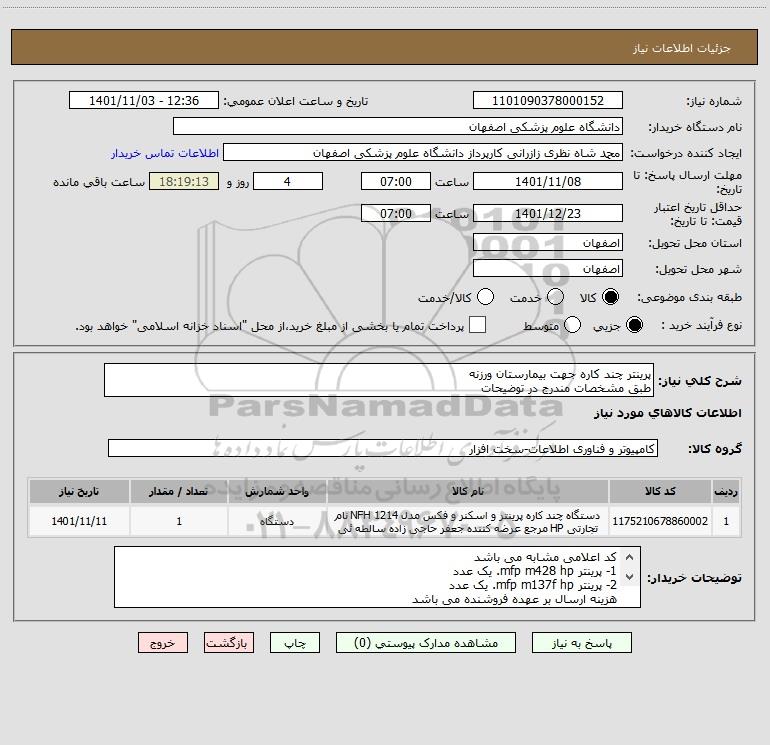This screenshot has height=745, width=770.
Task: Click the delivery province field اصفهان
Action: click(x=548, y=243)
